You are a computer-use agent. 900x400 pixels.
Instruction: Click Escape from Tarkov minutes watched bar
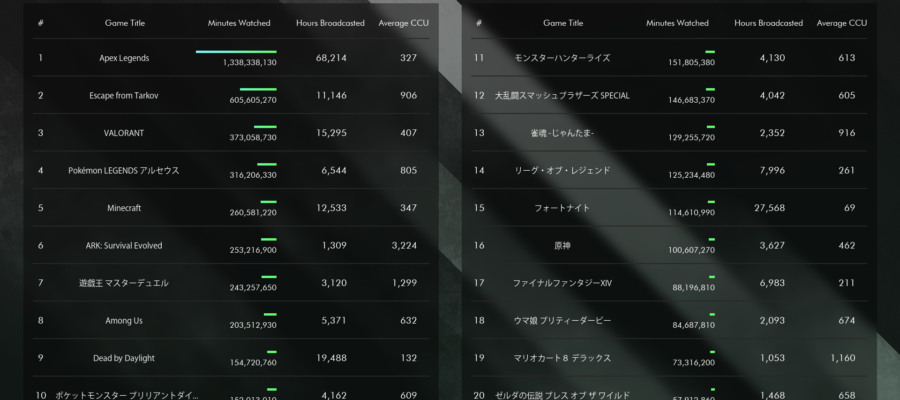tap(258, 90)
